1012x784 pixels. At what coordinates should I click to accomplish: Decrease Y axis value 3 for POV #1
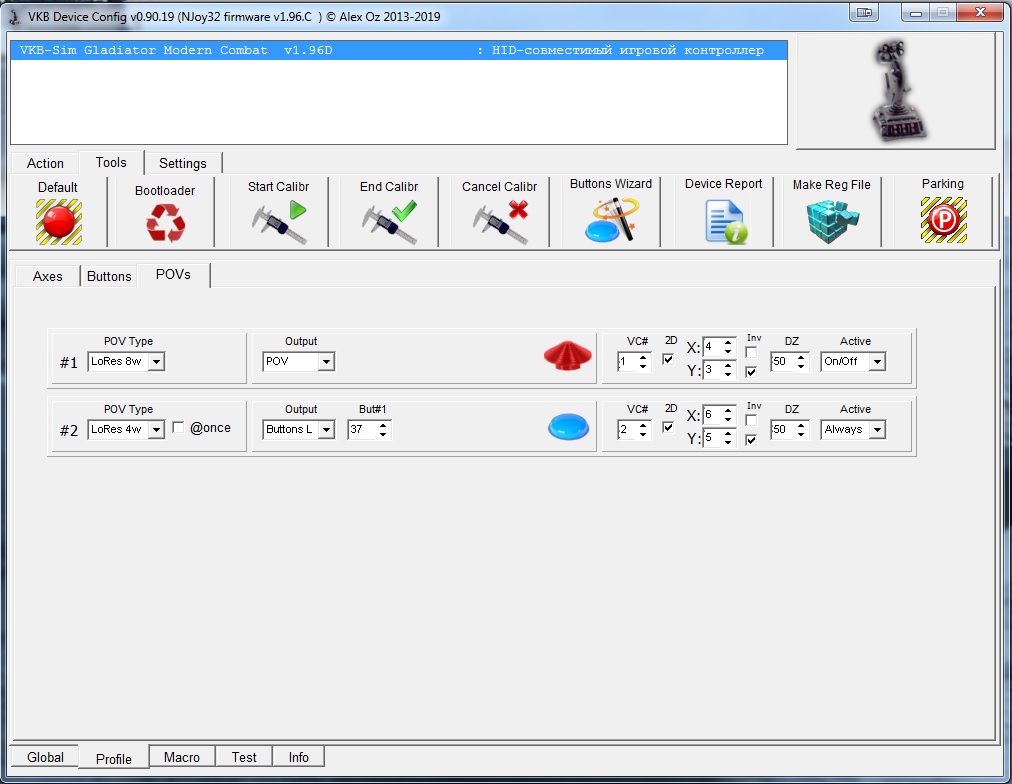(728, 375)
